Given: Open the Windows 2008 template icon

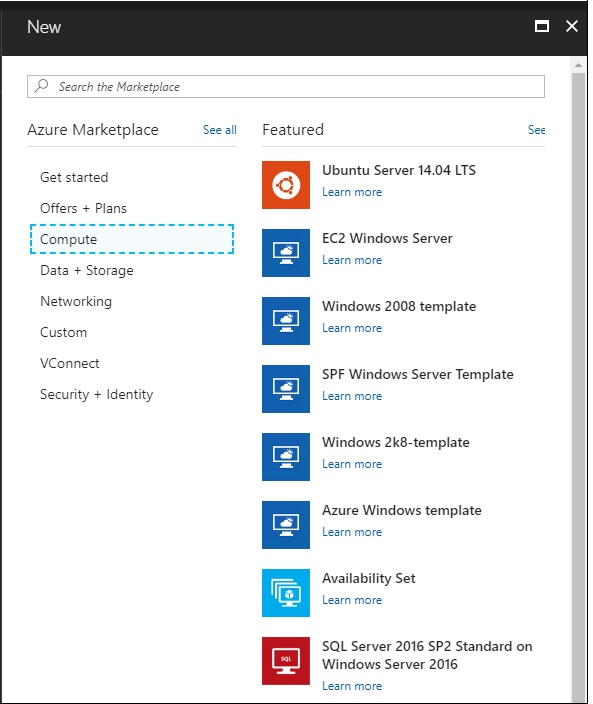Looking at the screenshot, I should 286,321.
